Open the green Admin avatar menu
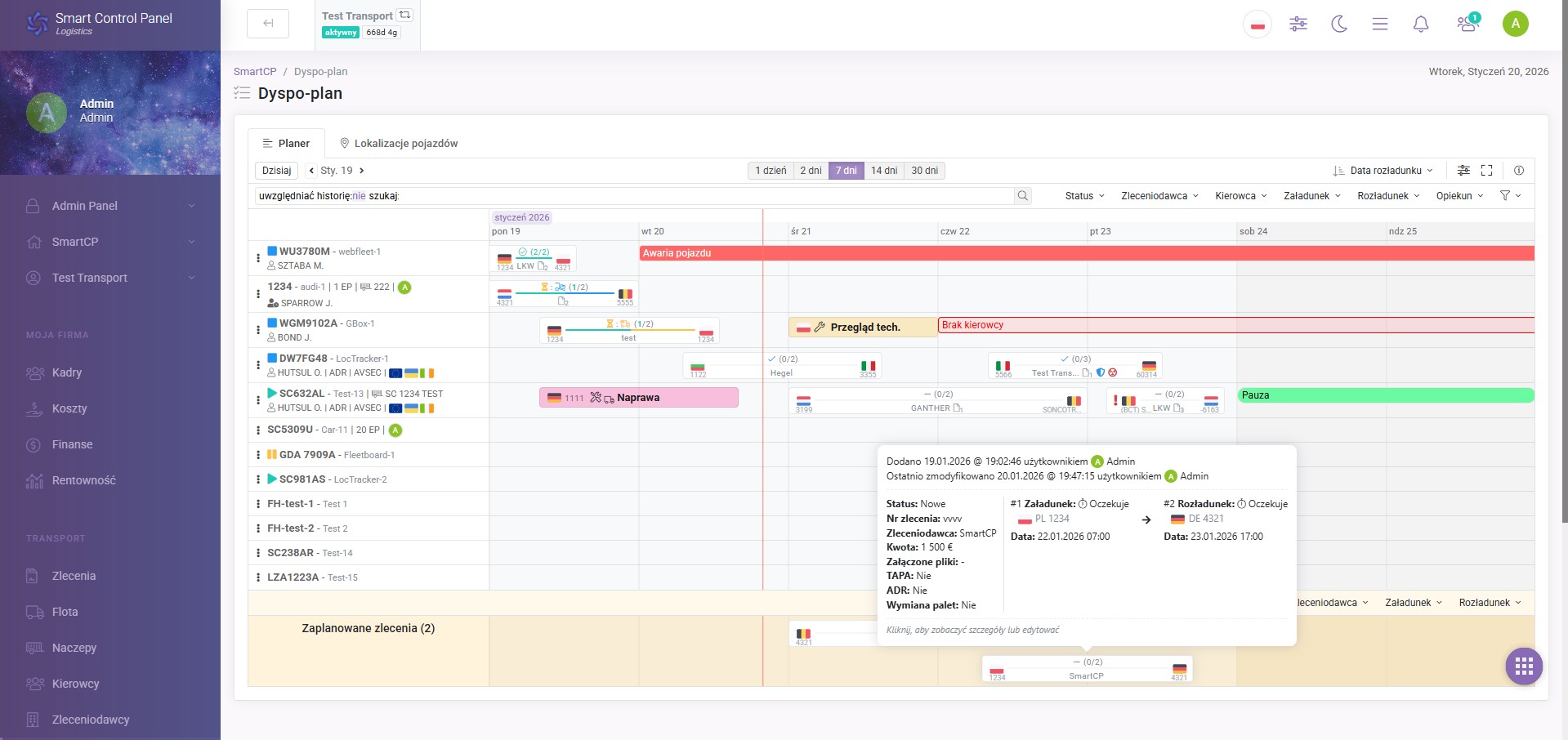1568x740 pixels. 1516,24
